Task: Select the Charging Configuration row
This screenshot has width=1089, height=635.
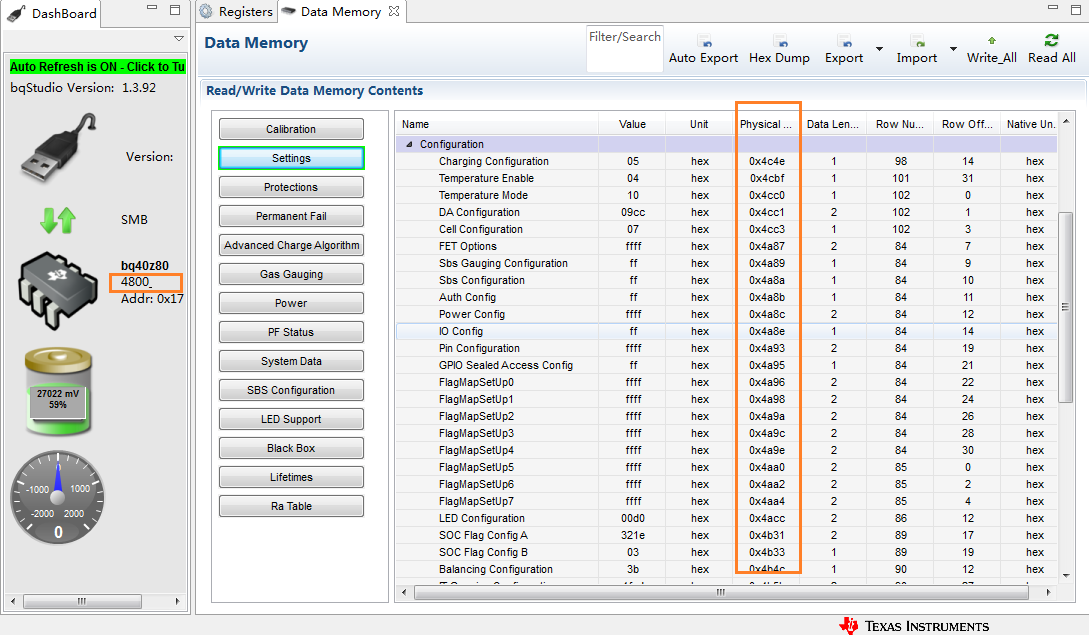Action: (x=726, y=161)
